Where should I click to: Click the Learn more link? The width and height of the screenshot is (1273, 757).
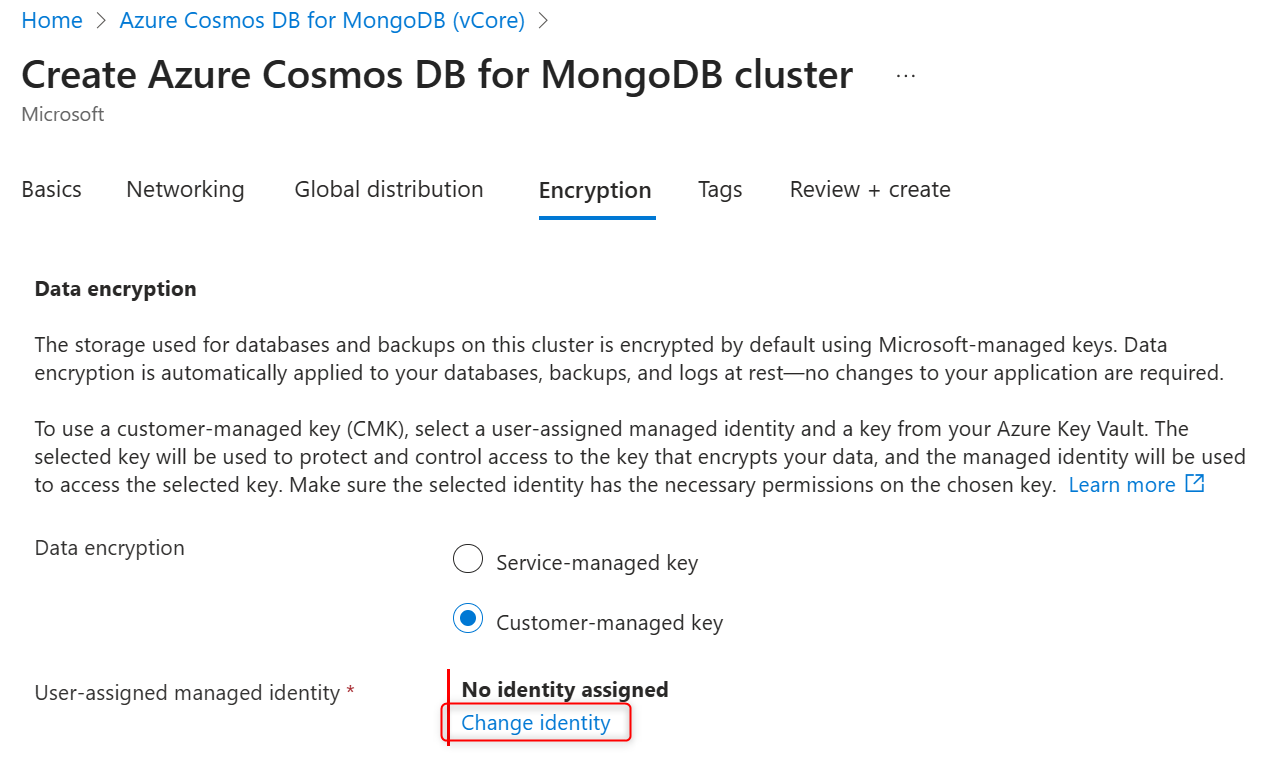1122,485
